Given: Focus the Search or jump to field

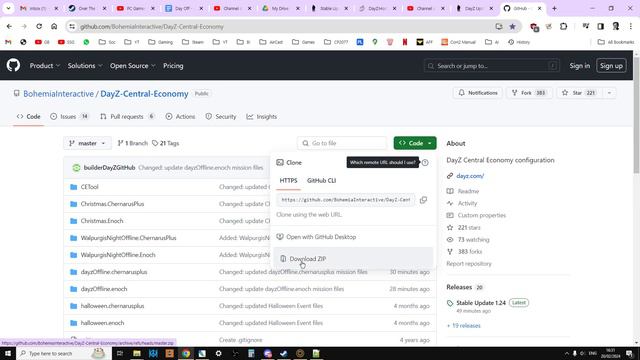Looking at the screenshot, I should pos(491,66).
